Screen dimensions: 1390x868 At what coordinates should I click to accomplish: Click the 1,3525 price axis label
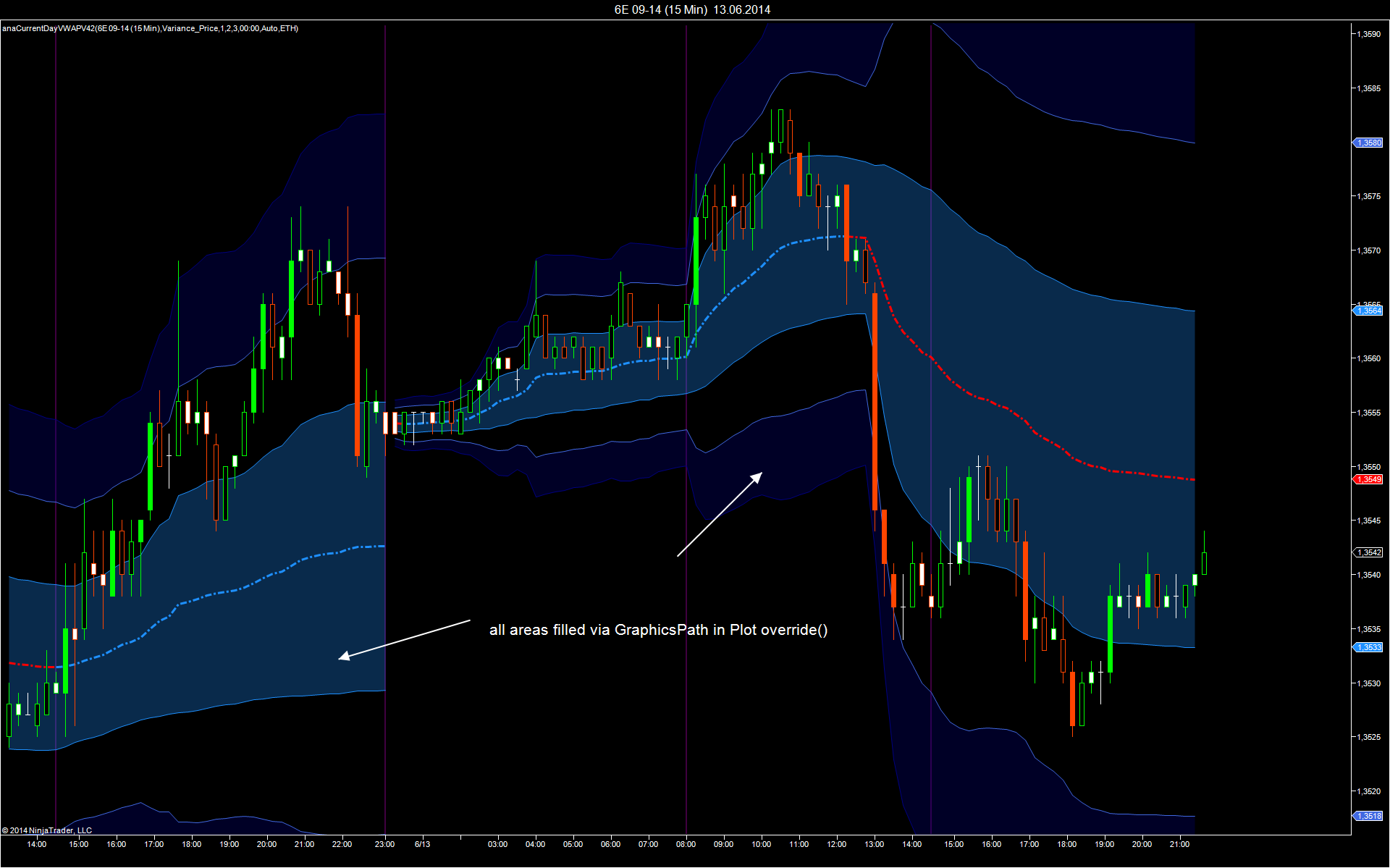pos(1368,737)
